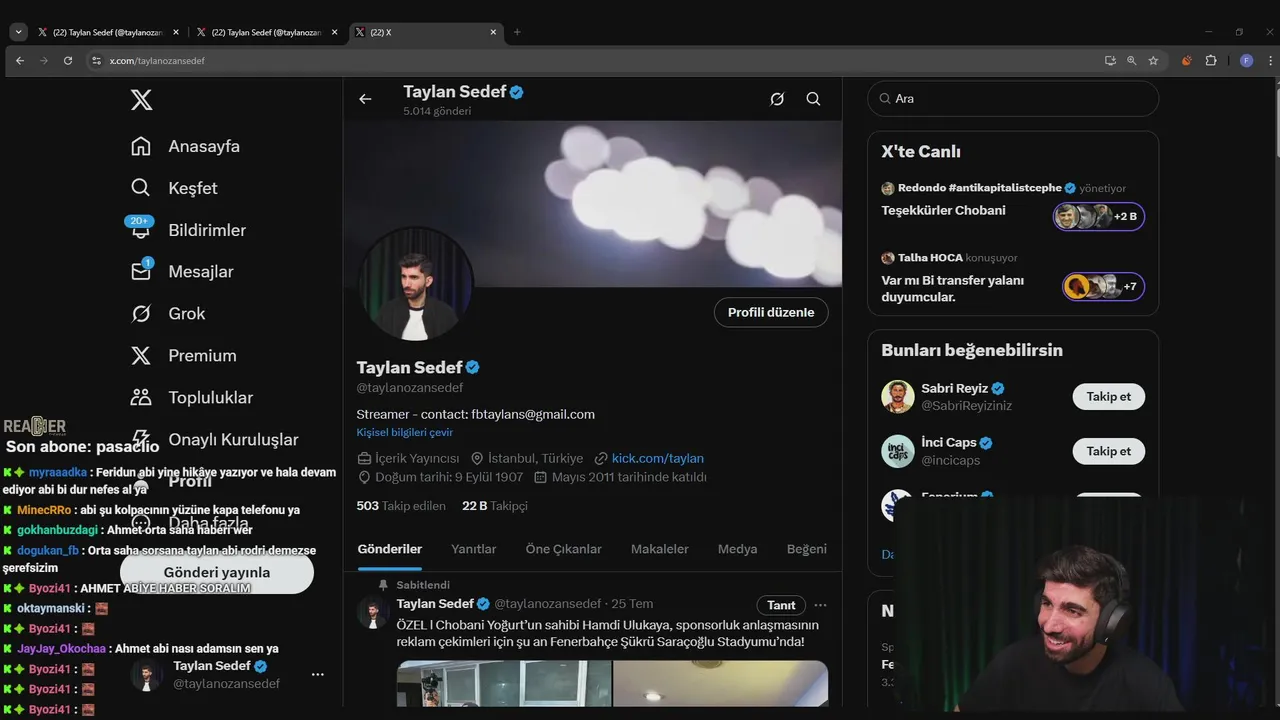Open Topluluklar people icon

click(x=141, y=397)
